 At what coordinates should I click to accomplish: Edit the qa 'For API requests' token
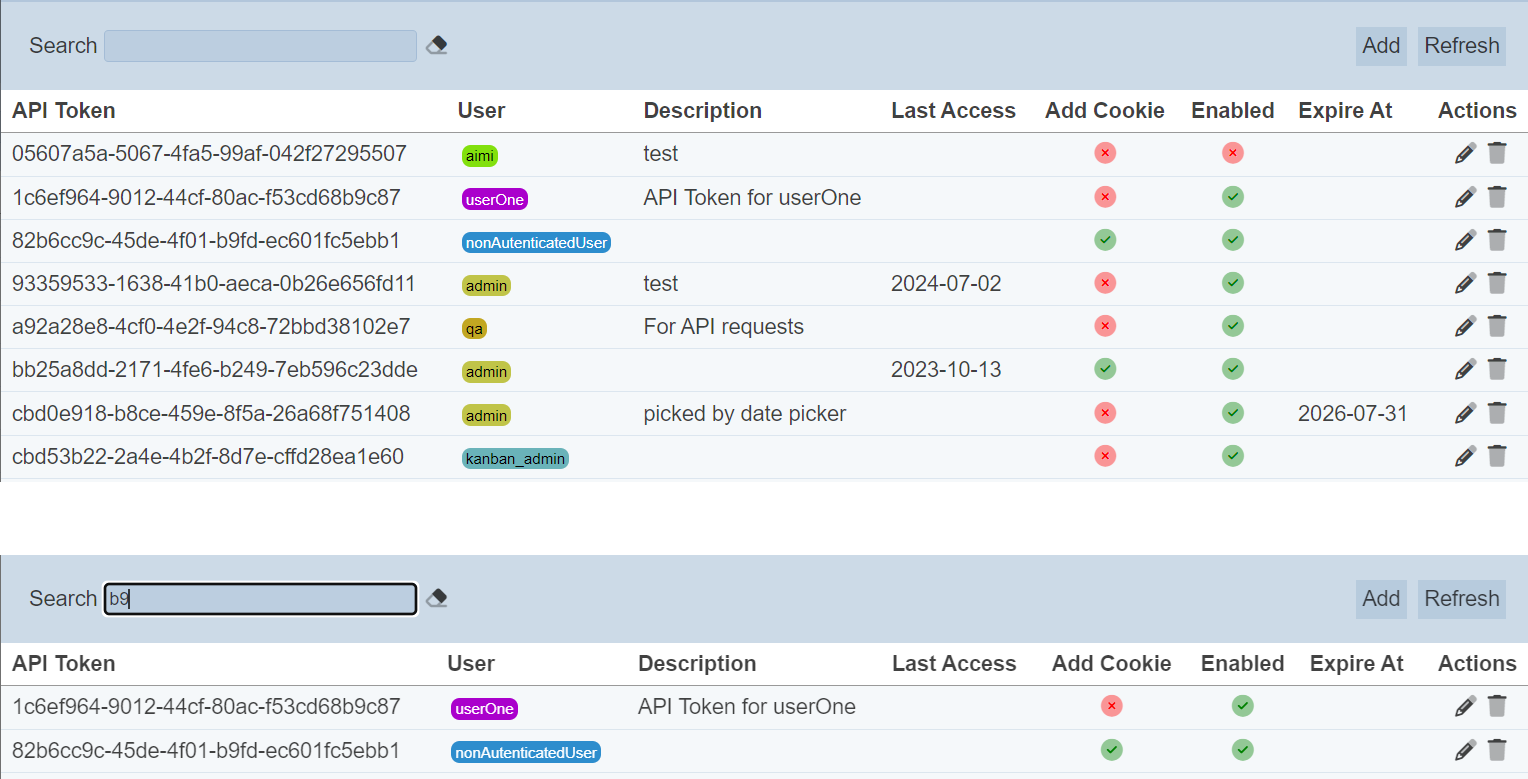[x=1465, y=326]
